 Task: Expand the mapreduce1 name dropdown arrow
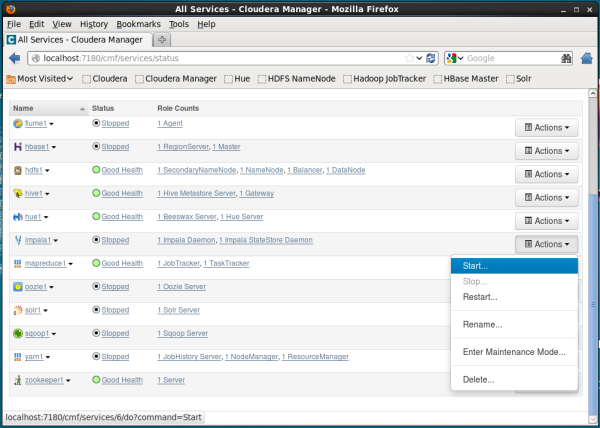tap(70, 264)
